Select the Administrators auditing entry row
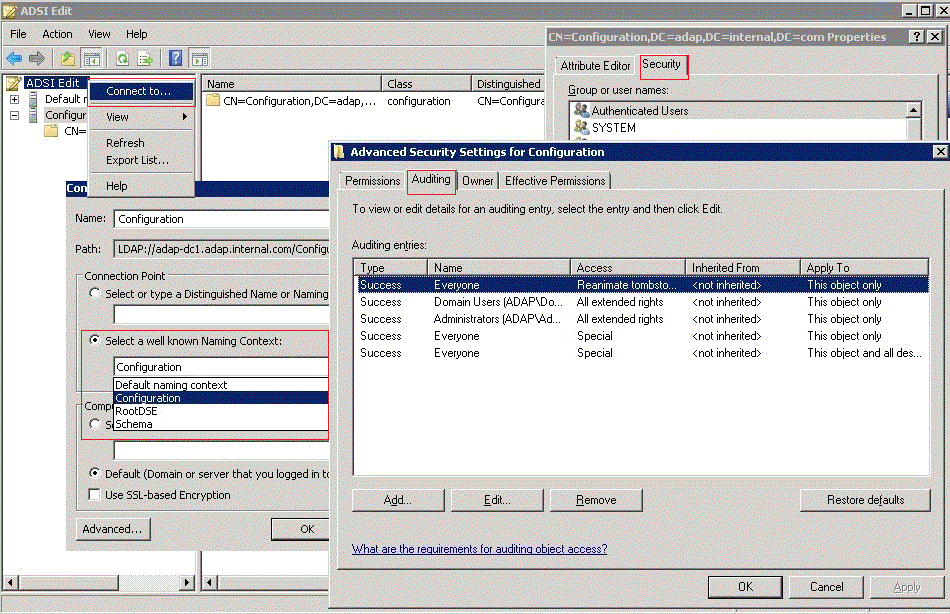Viewport: 950px width, 614px height. 643,319
